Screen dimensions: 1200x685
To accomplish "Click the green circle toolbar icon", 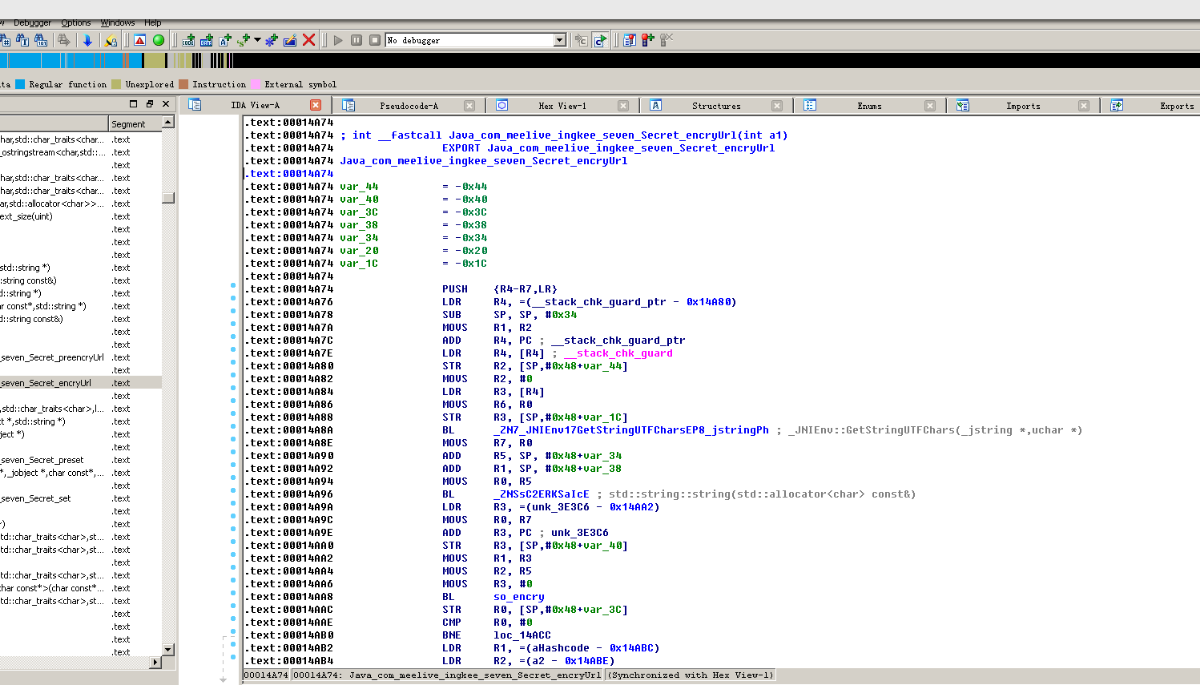I will click(158, 40).
